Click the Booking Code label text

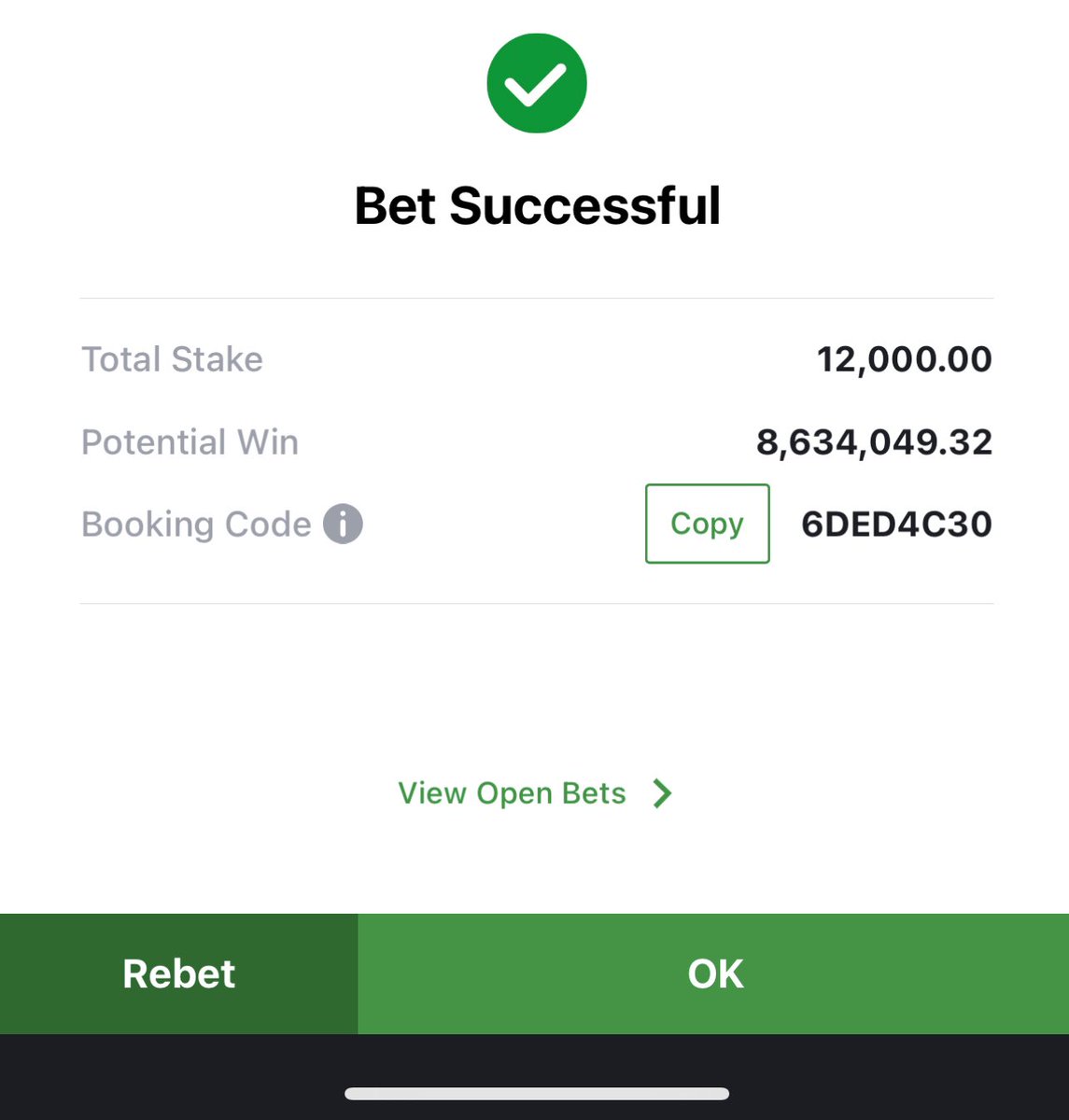point(196,525)
